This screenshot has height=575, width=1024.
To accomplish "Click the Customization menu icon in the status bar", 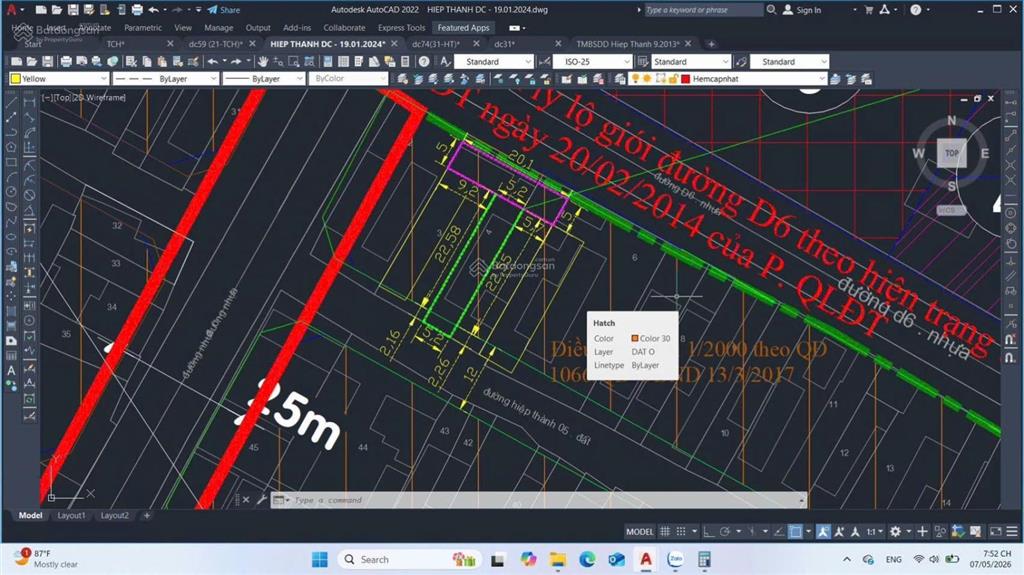I will pyautogui.click(x=1012, y=531).
